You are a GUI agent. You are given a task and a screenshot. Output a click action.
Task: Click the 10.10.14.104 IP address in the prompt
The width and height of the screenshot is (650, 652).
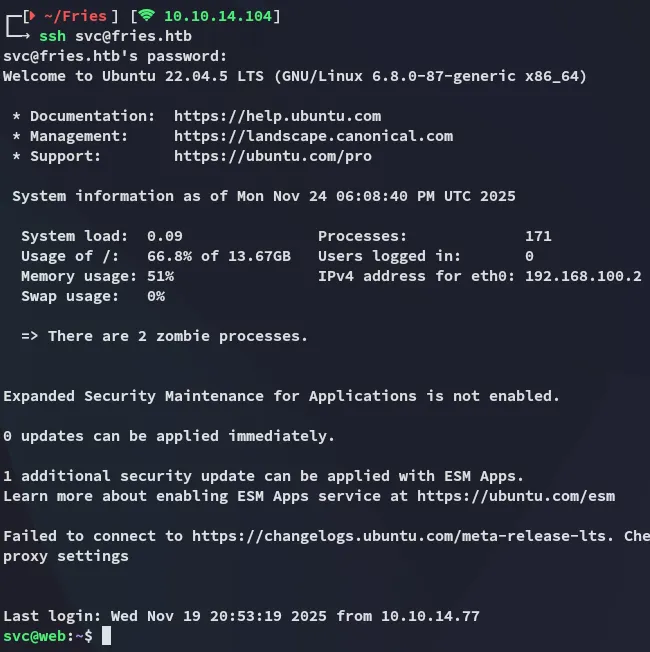click(x=218, y=16)
